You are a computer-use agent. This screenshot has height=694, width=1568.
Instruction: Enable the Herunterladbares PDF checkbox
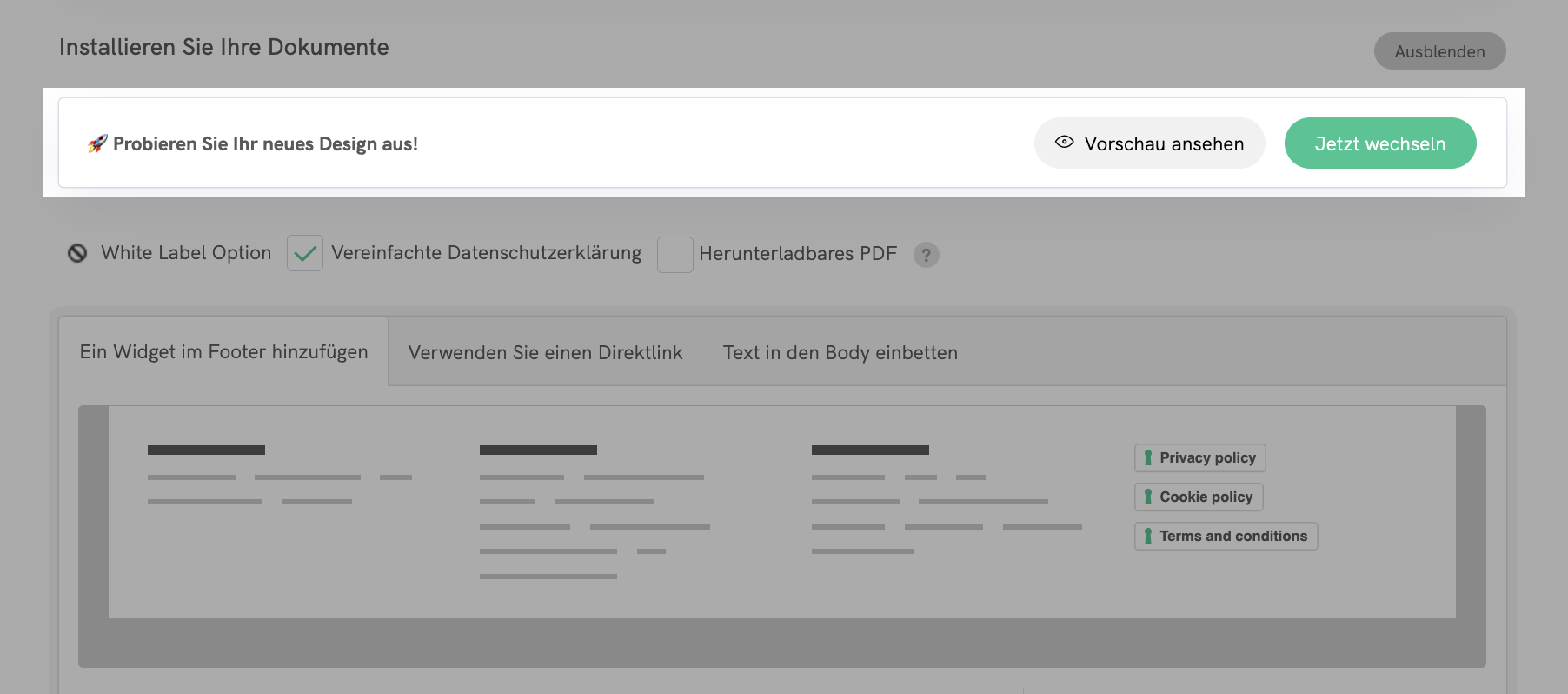coord(674,254)
